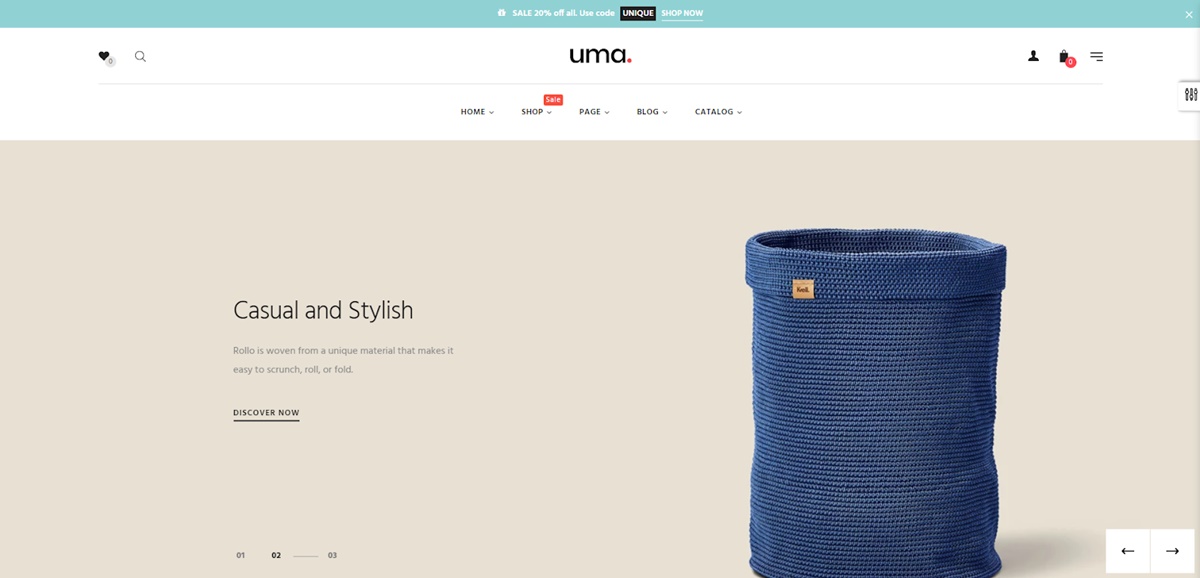Open the wishlist heart icon
The image size is (1200, 578).
[104, 56]
